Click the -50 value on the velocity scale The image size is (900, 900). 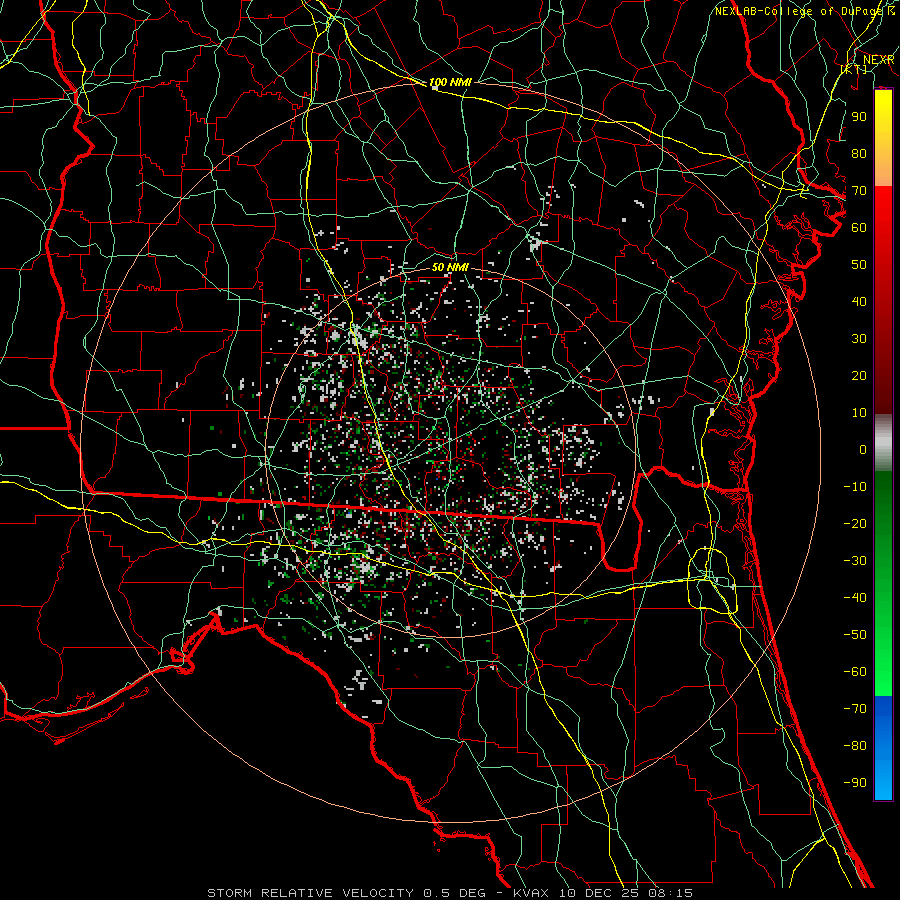855,634
